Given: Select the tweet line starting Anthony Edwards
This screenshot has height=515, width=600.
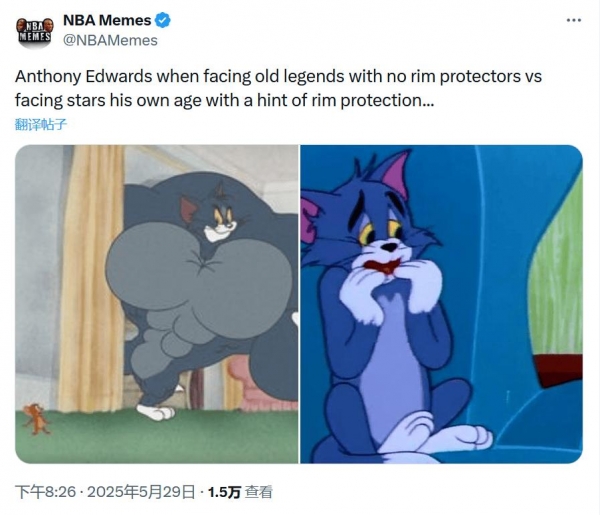Looking at the screenshot, I should [x=279, y=76].
